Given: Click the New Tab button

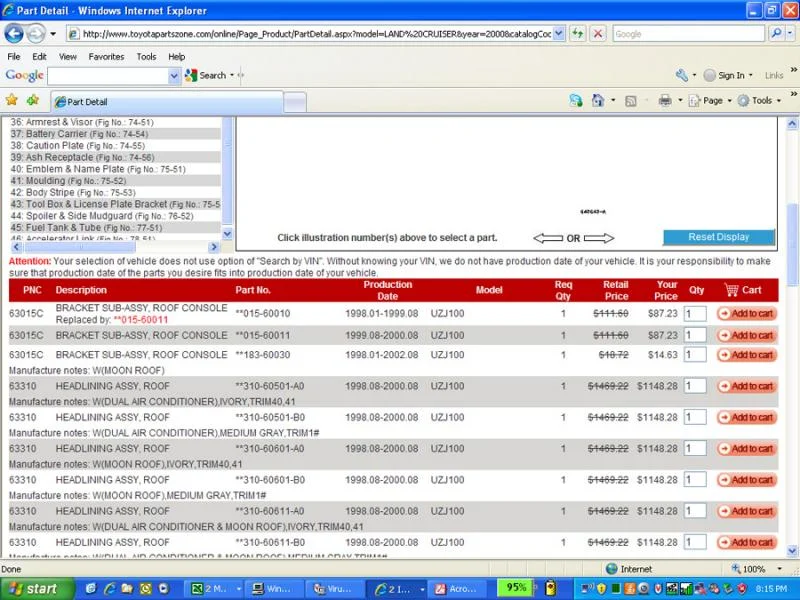Looking at the screenshot, I should pos(295,103).
